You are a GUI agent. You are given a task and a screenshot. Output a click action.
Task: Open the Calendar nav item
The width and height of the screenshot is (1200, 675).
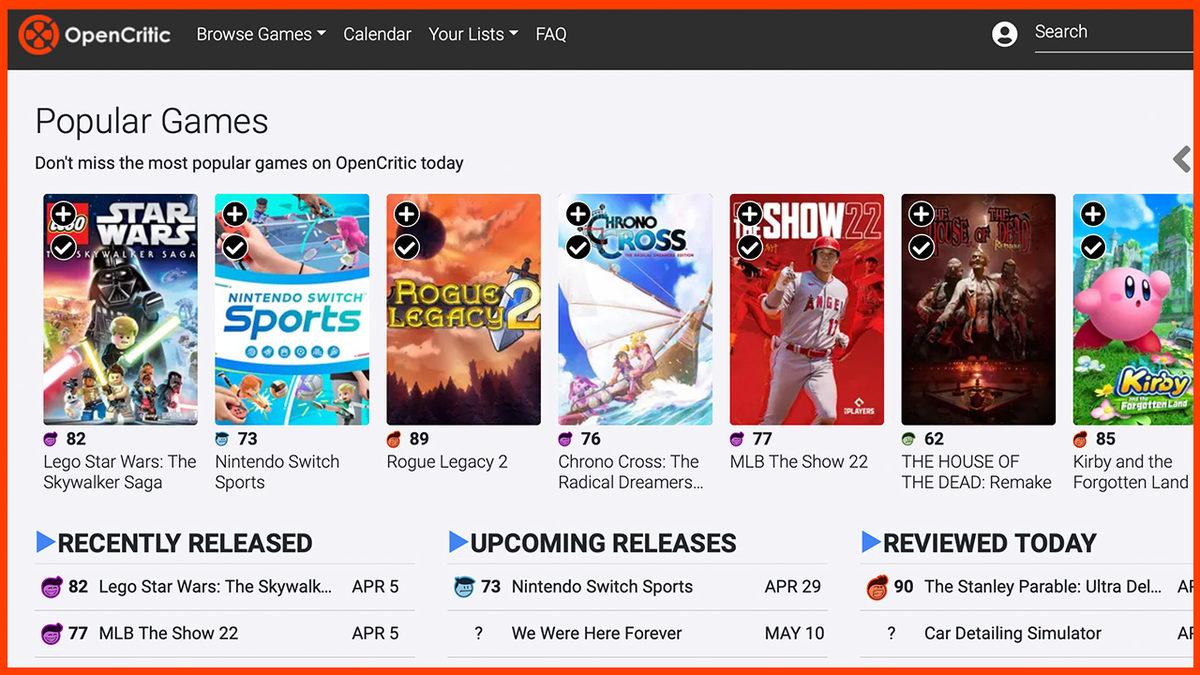[377, 34]
